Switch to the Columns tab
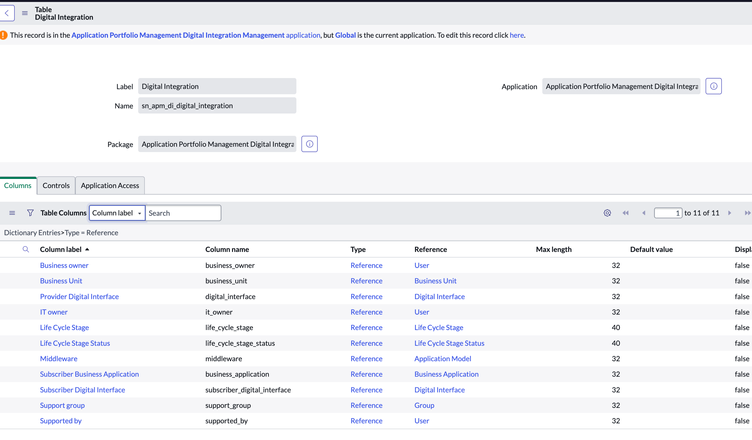 pyautogui.click(x=18, y=186)
